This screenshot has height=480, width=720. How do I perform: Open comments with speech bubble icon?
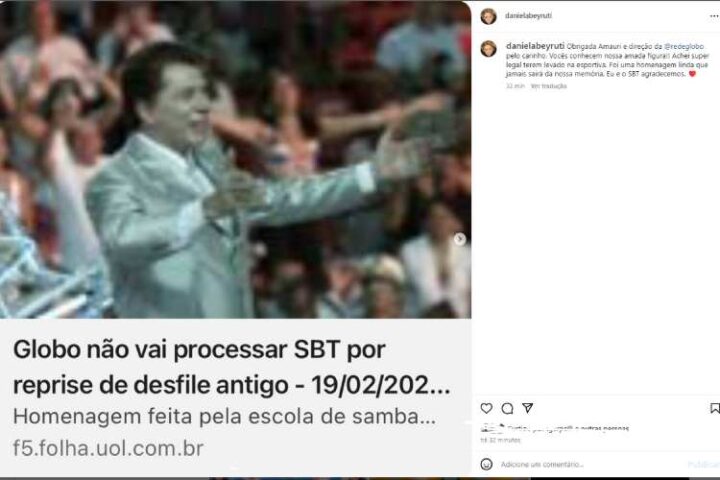click(507, 408)
